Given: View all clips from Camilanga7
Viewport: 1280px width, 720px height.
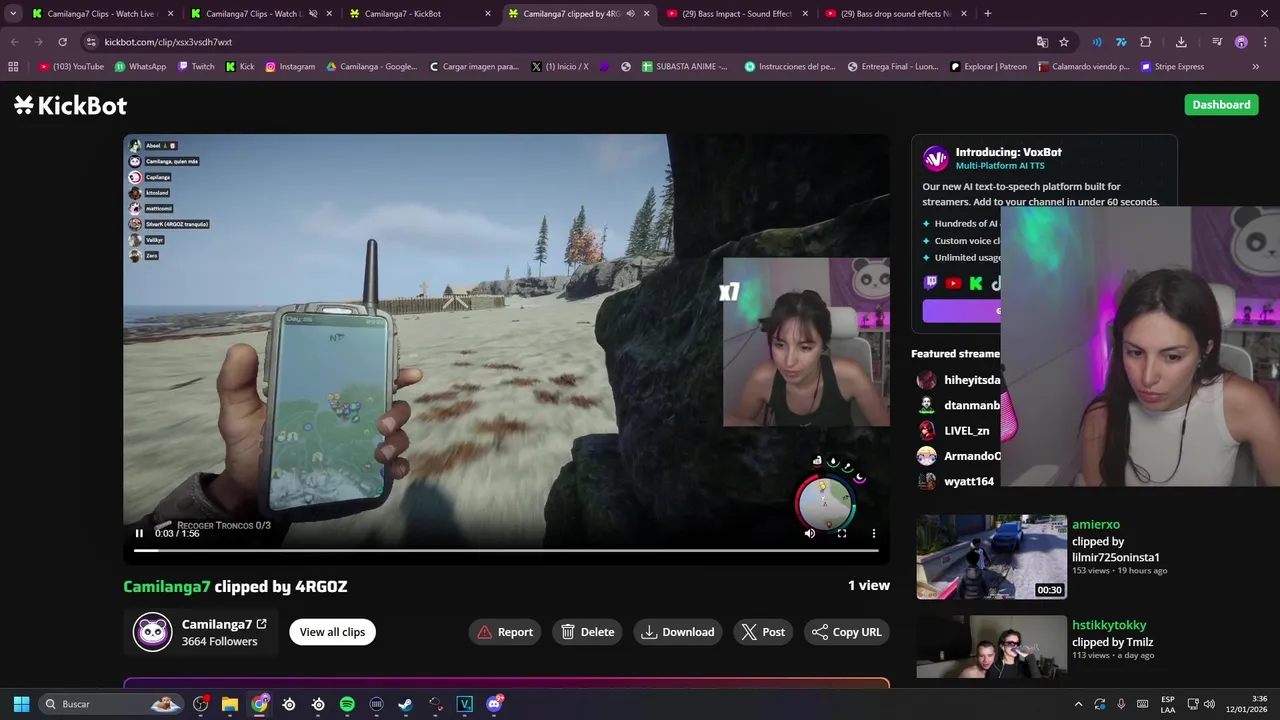Looking at the screenshot, I should [332, 632].
